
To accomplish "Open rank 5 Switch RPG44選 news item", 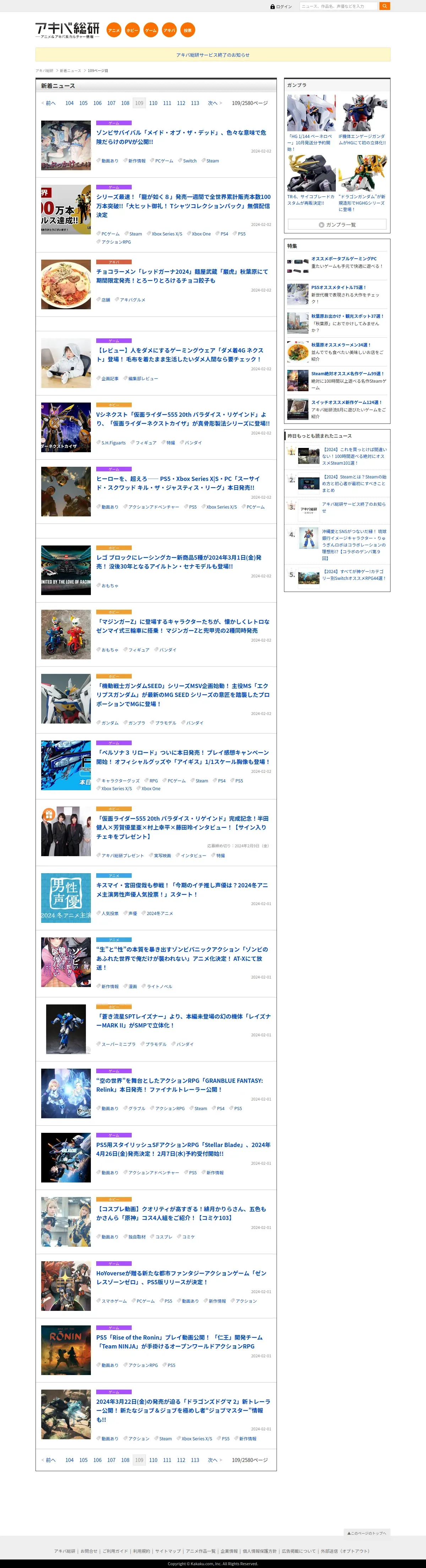I will click(354, 575).
